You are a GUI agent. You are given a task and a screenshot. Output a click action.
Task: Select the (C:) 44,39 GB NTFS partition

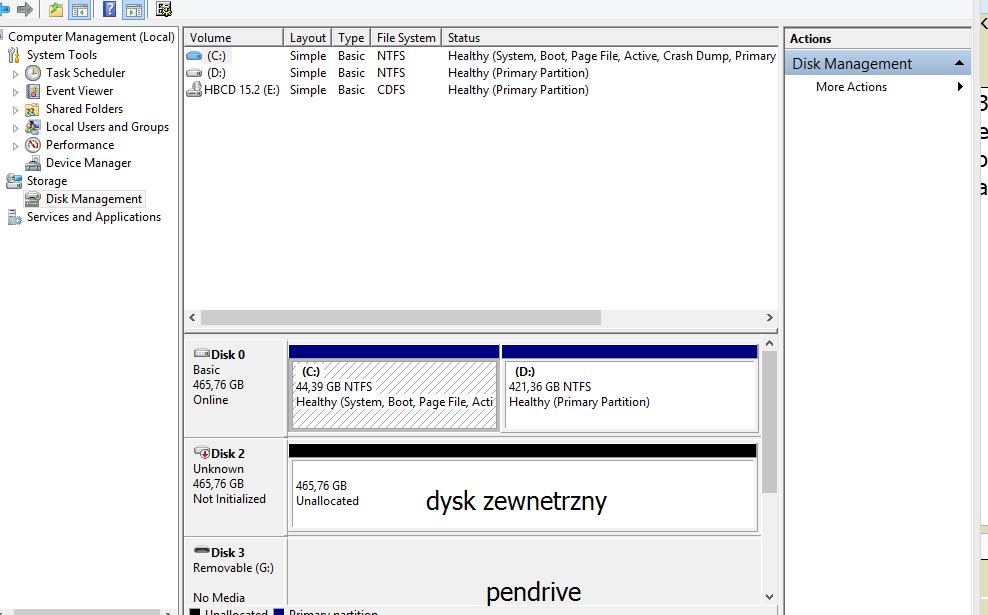(394, 394)
